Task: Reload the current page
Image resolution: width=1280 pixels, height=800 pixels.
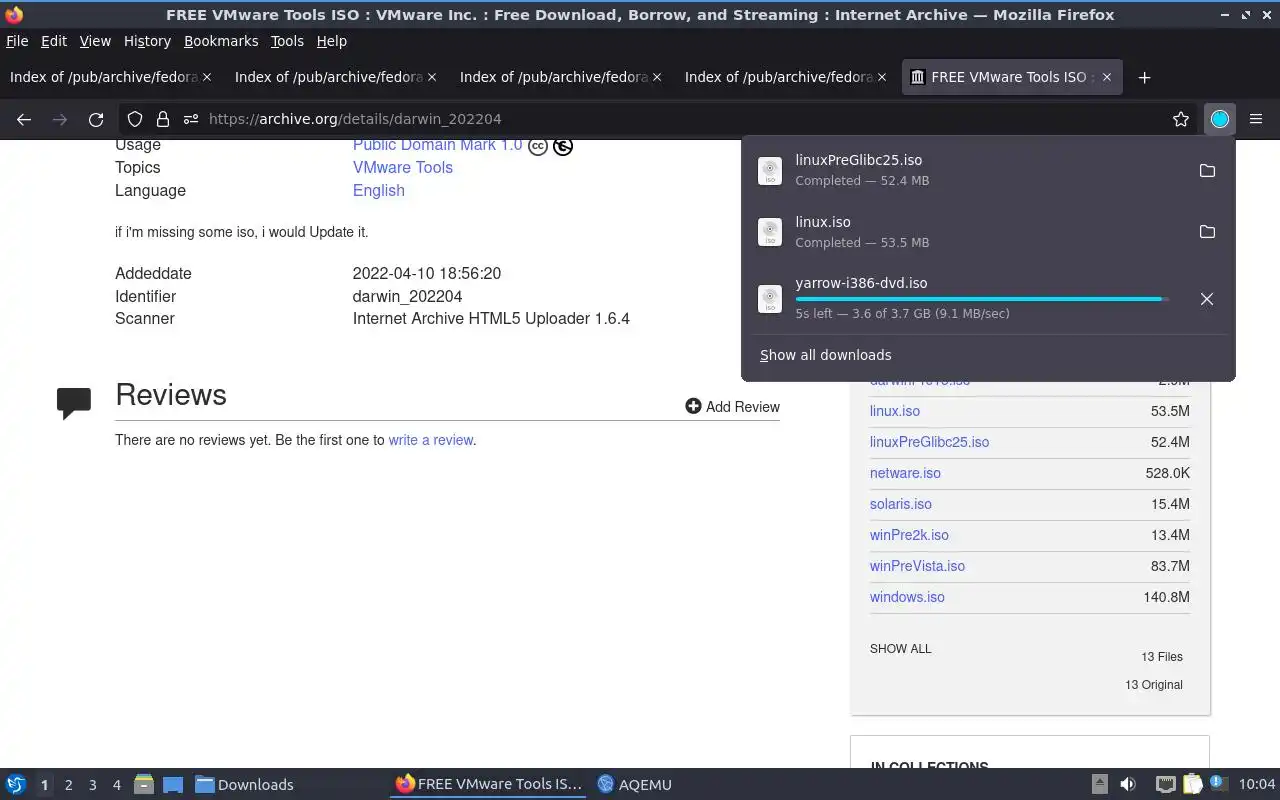Action: coord(96,119)
